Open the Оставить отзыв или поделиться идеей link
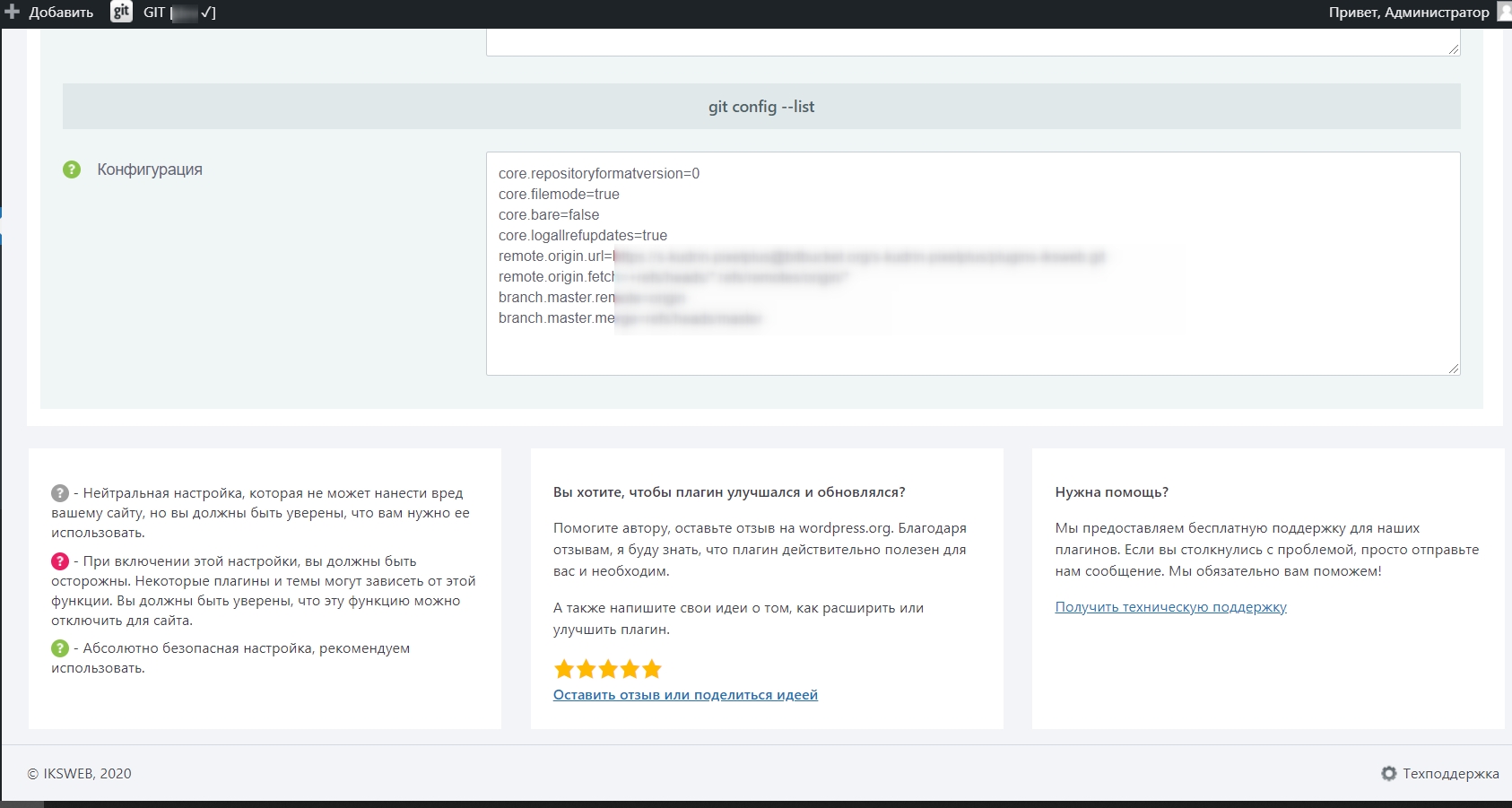The image size is (1512, 808). click(685, 695)
